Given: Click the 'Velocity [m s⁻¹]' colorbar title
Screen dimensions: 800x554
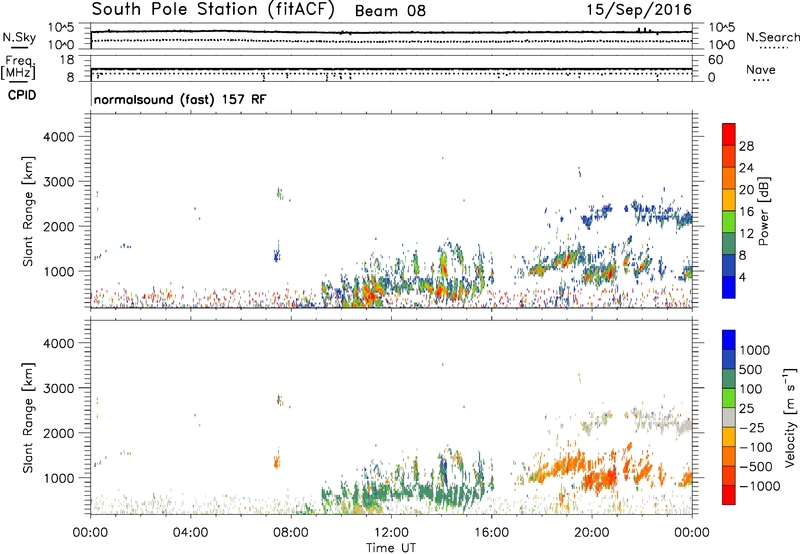Looking at the screenshot, I should (x=790, y=417).
